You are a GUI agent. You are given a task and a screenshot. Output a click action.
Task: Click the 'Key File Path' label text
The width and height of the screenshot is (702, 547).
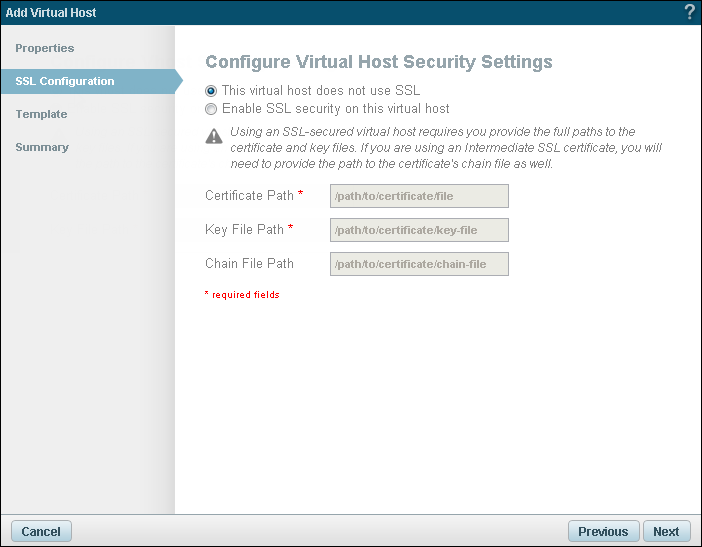click(245, 230)
